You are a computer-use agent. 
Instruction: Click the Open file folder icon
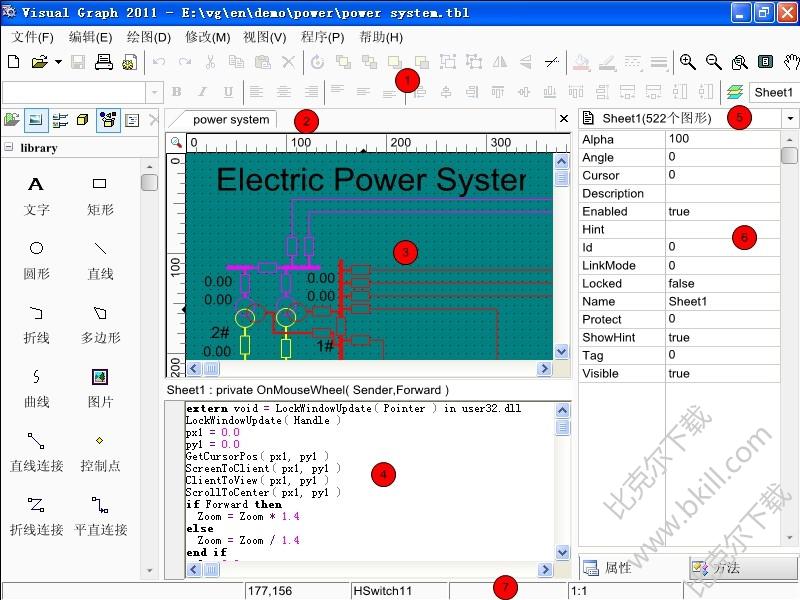click(39, 62)
